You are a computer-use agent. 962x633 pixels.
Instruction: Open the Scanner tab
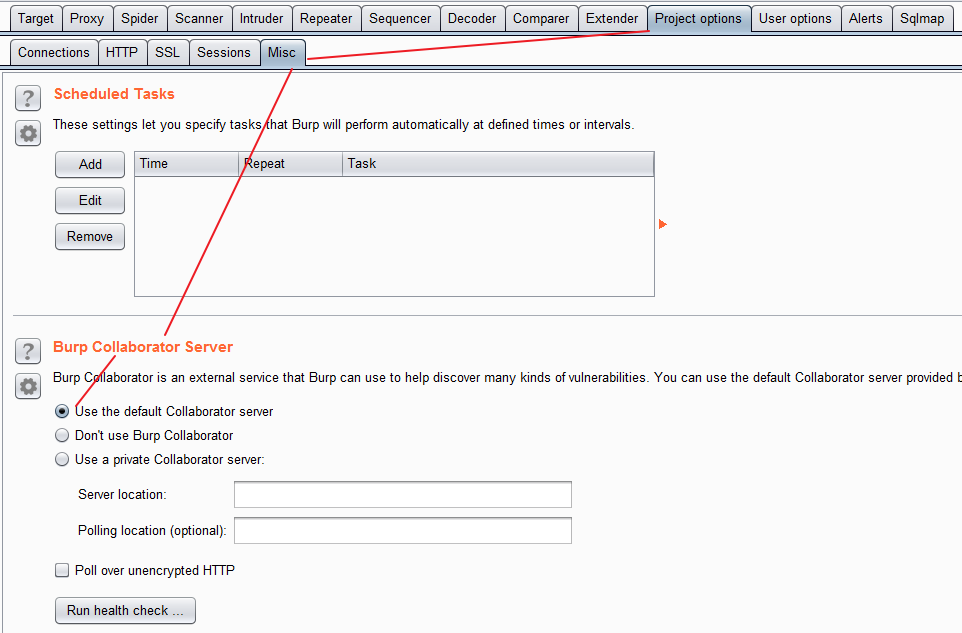[199, 18]
